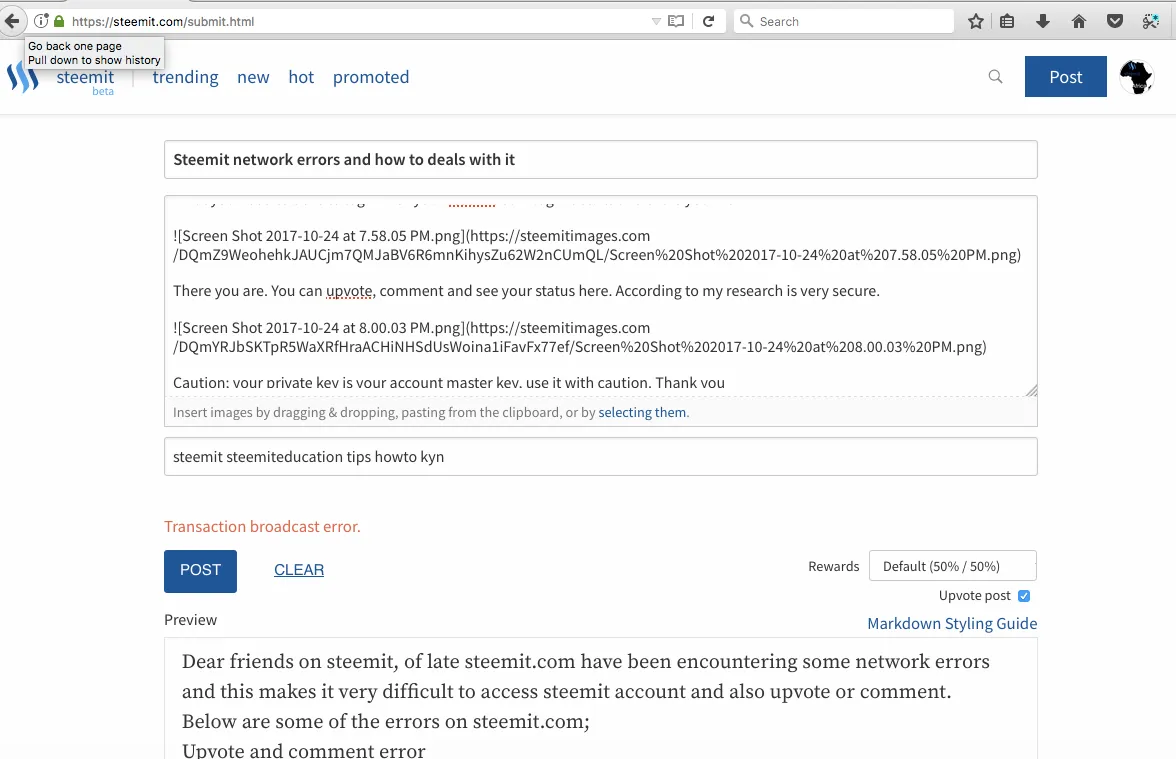The image size is (1176, 759).
Task: Open the promoted posts tab
Action: pos(370,77)
